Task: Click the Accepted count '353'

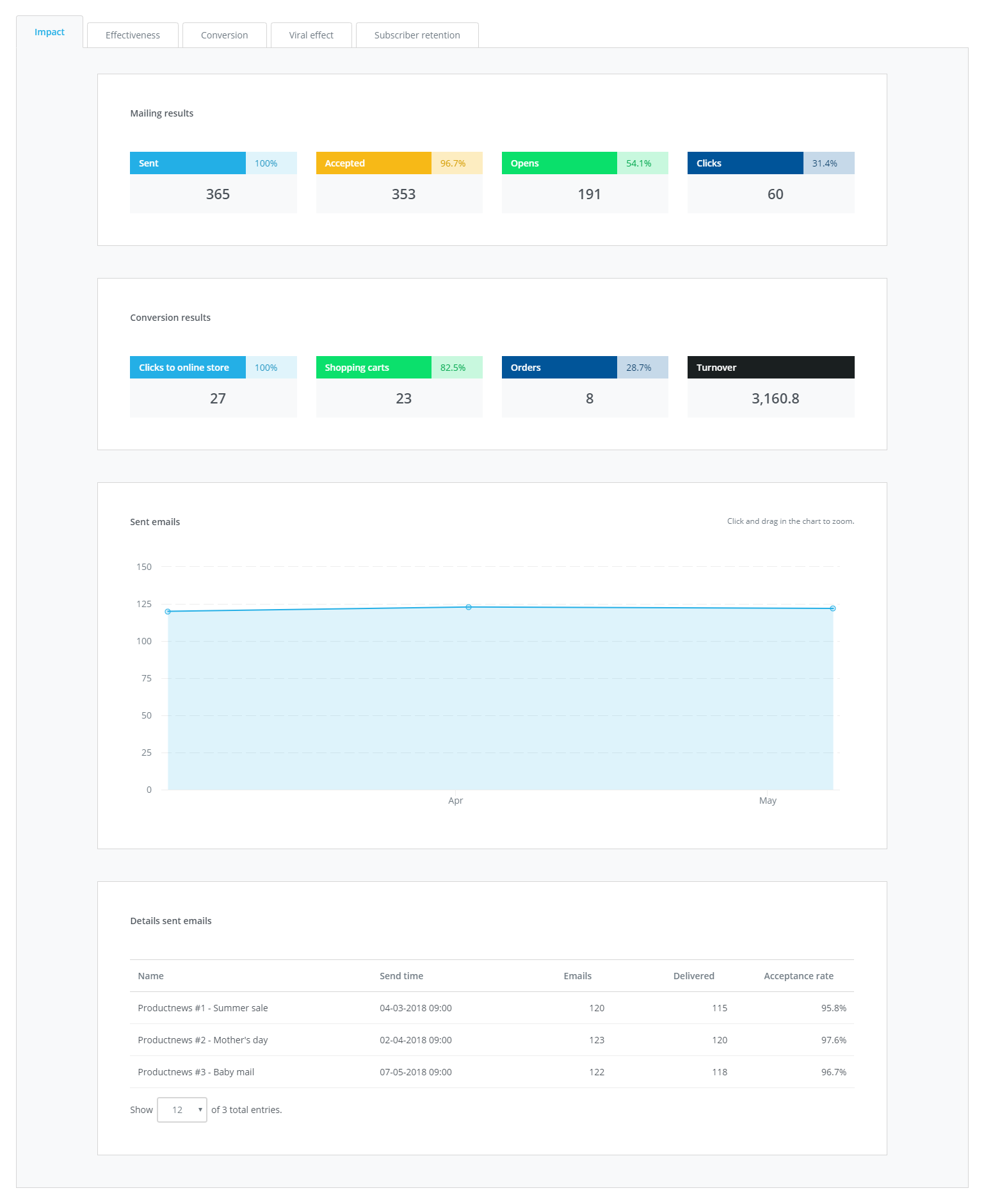Action: [403, 194]
